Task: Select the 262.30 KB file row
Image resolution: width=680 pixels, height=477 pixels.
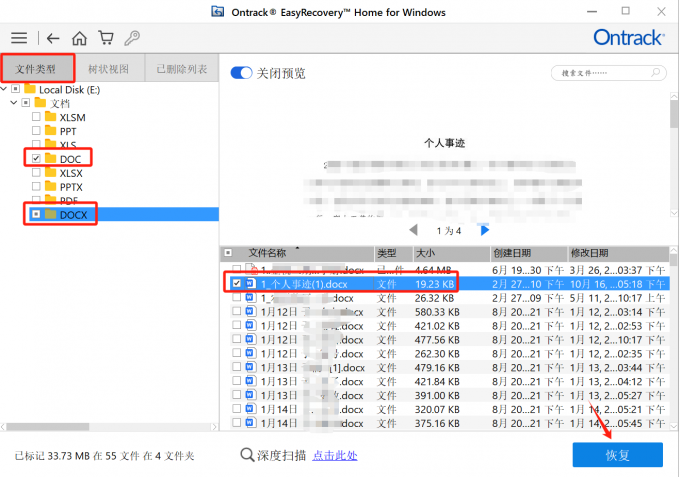Action: [x=445, y=353]
